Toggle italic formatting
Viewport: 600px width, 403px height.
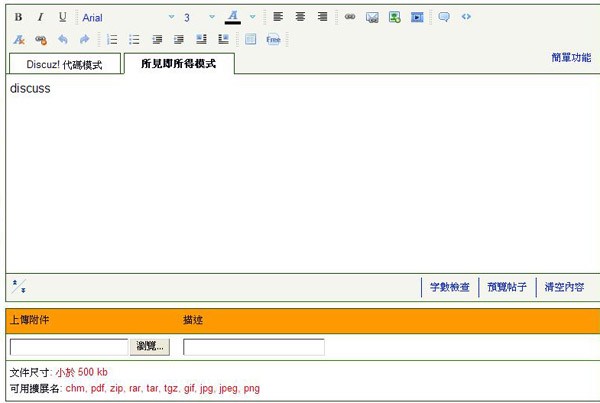tap(40, 17)
